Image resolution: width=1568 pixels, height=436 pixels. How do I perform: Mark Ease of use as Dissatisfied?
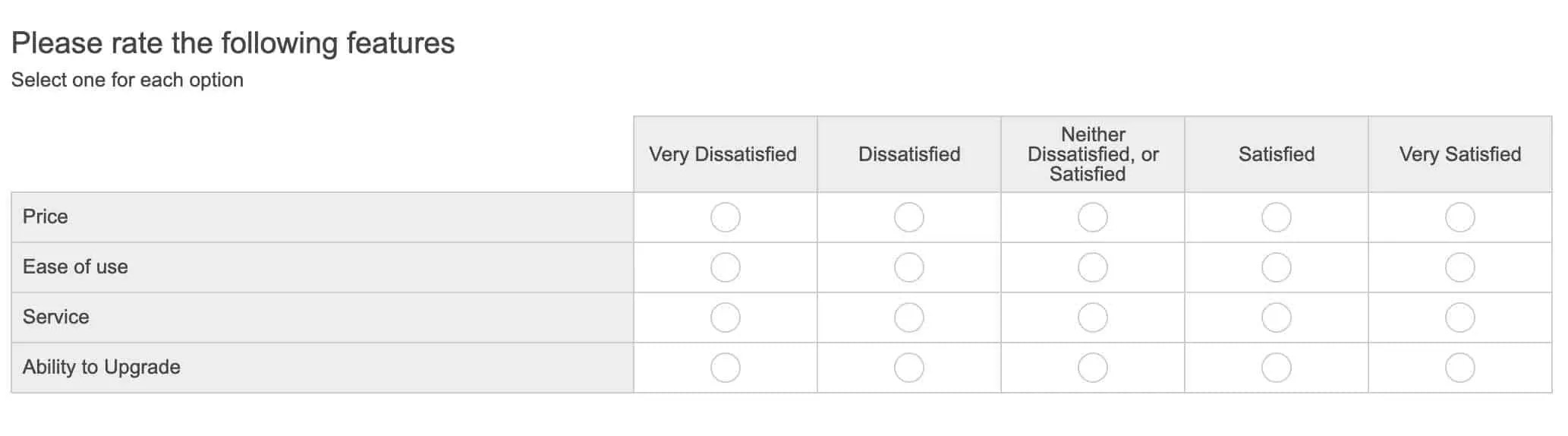[908, 267]
